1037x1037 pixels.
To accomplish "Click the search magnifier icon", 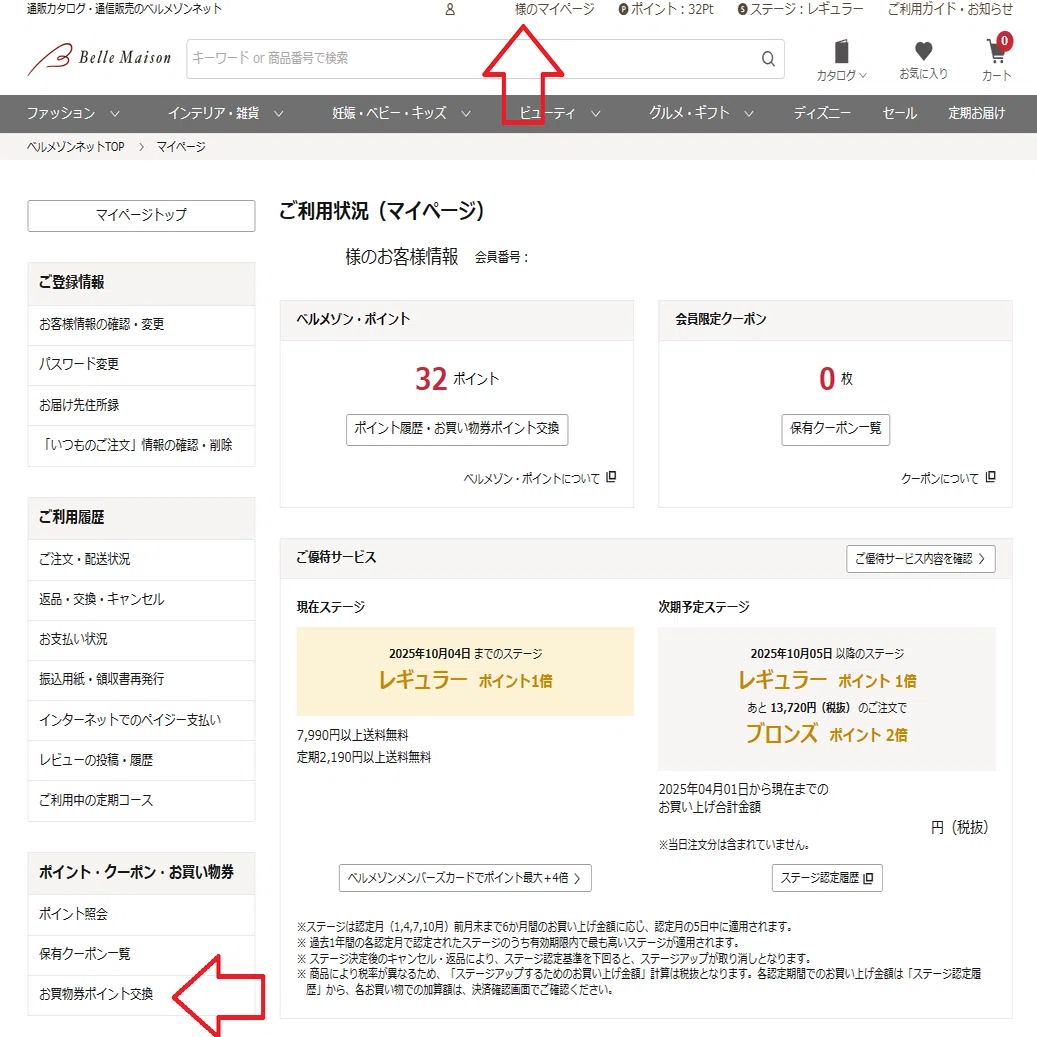I will 768,58.
